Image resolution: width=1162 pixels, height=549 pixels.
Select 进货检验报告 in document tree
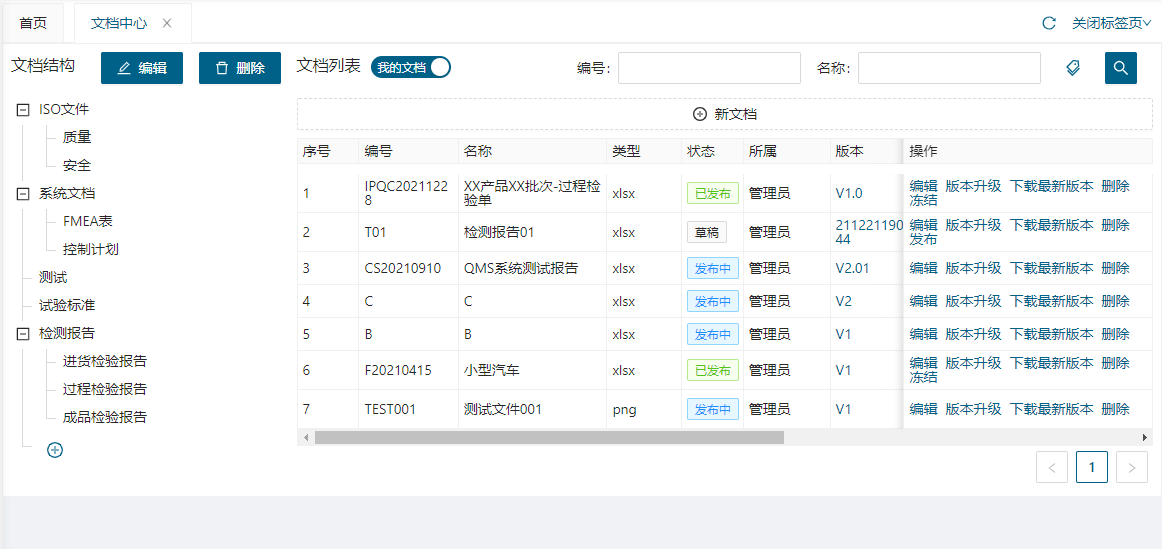tap(105, 361)
